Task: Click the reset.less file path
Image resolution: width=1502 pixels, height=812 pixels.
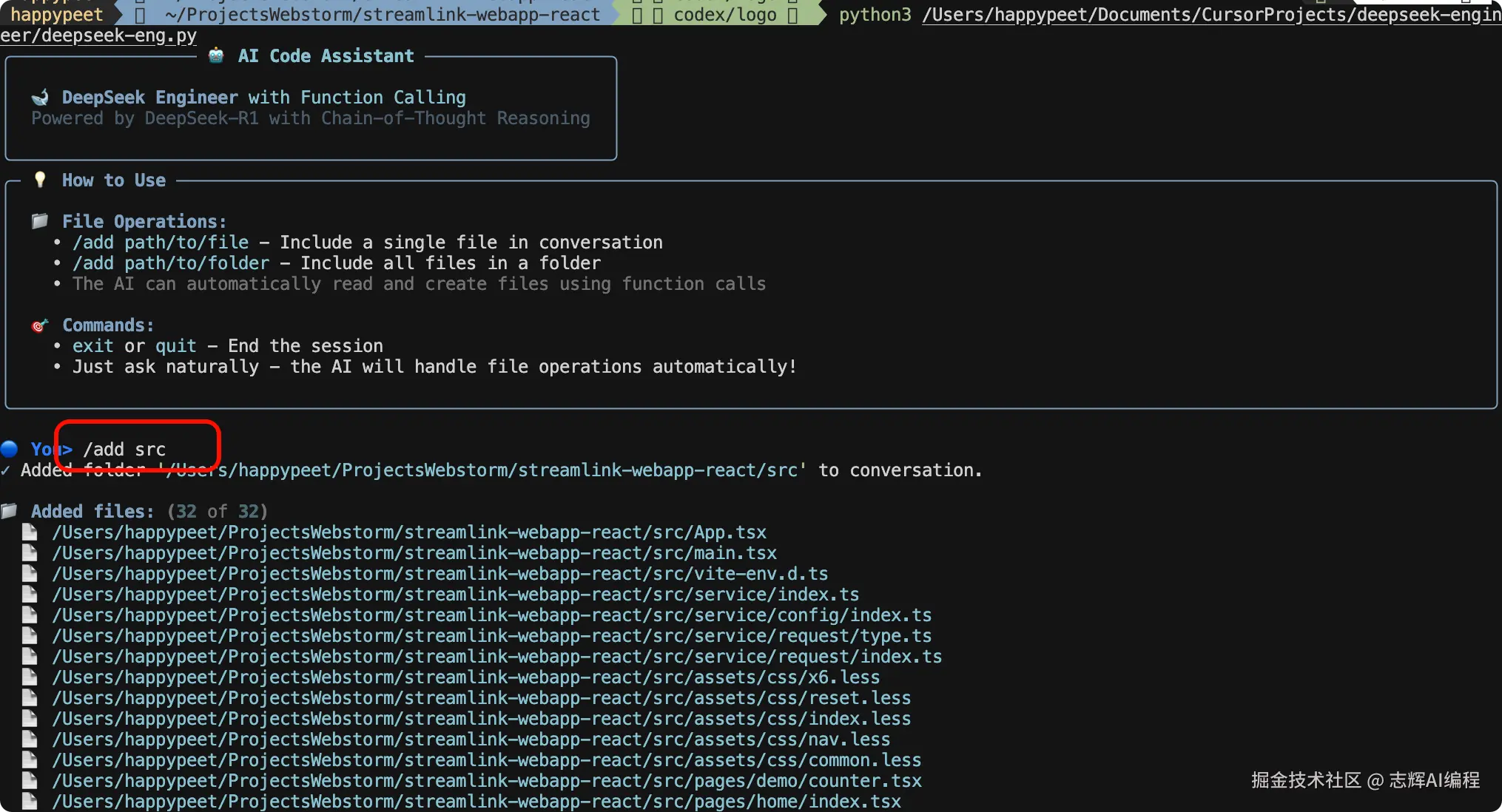Action: [x=481, y=698]
